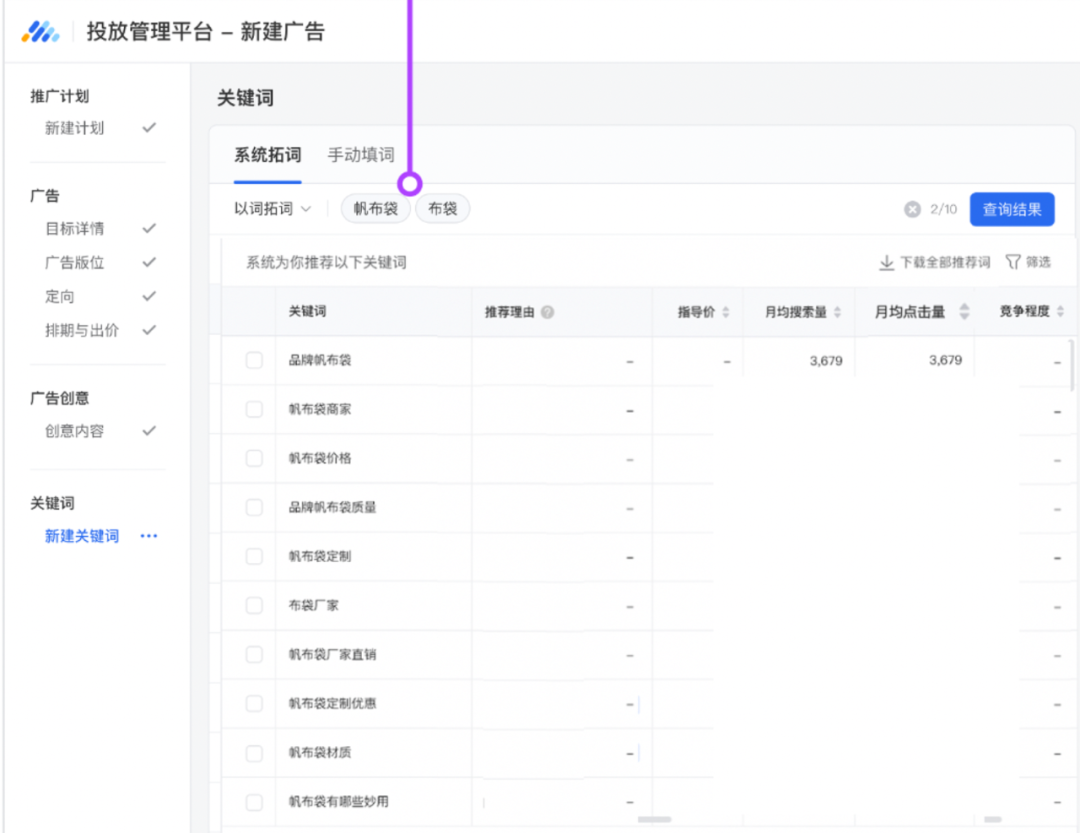1080x833 pixels.
Task: Click the platform logo icon
Action: tap(41, 32)
